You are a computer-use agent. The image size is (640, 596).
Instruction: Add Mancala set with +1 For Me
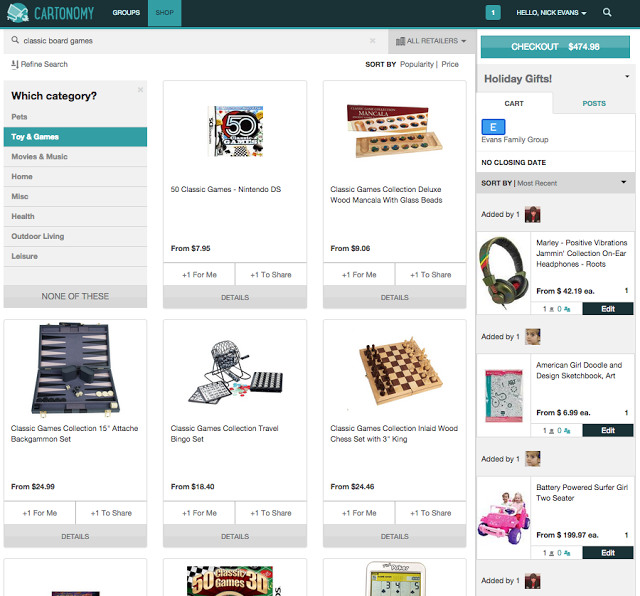click(359, 274)
